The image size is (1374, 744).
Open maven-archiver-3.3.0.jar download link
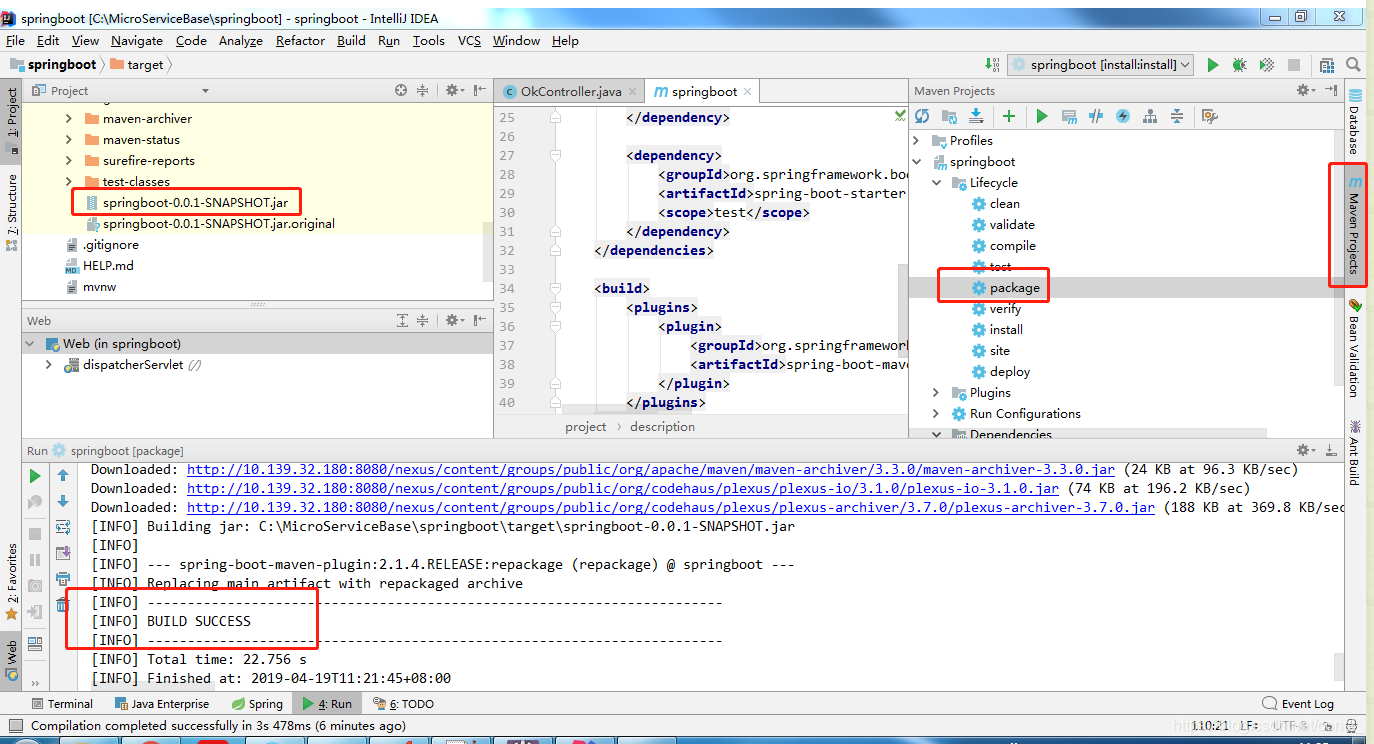click(651, 469)
